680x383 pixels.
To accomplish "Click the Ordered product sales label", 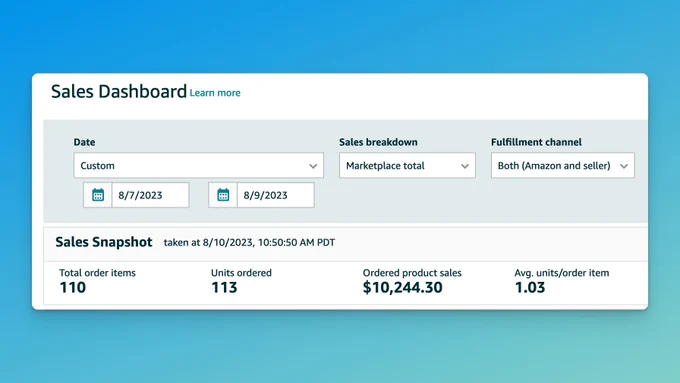I will coord(412,273).
